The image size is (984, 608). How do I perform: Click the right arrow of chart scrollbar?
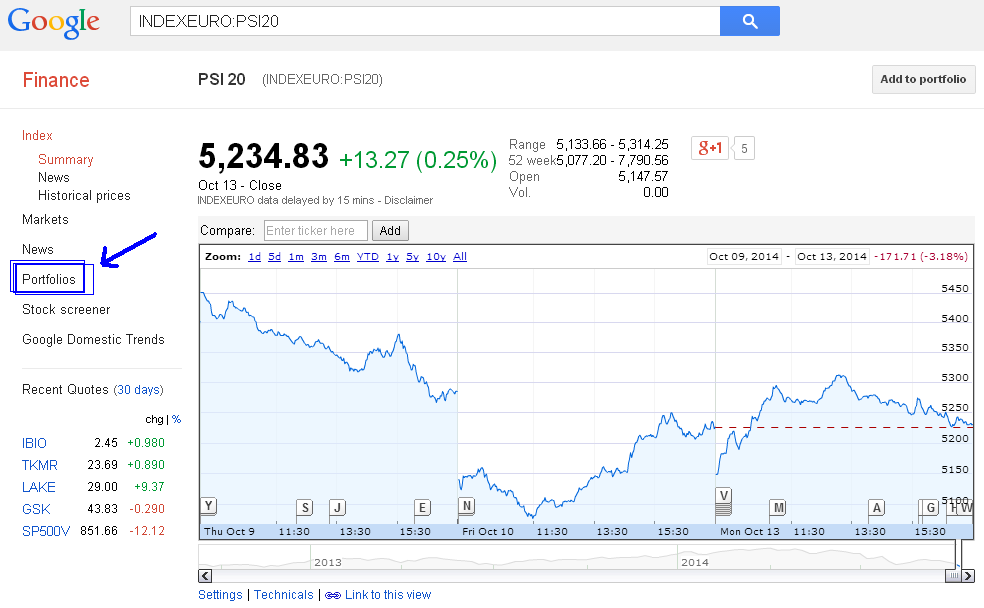click(x=967, y=576)
